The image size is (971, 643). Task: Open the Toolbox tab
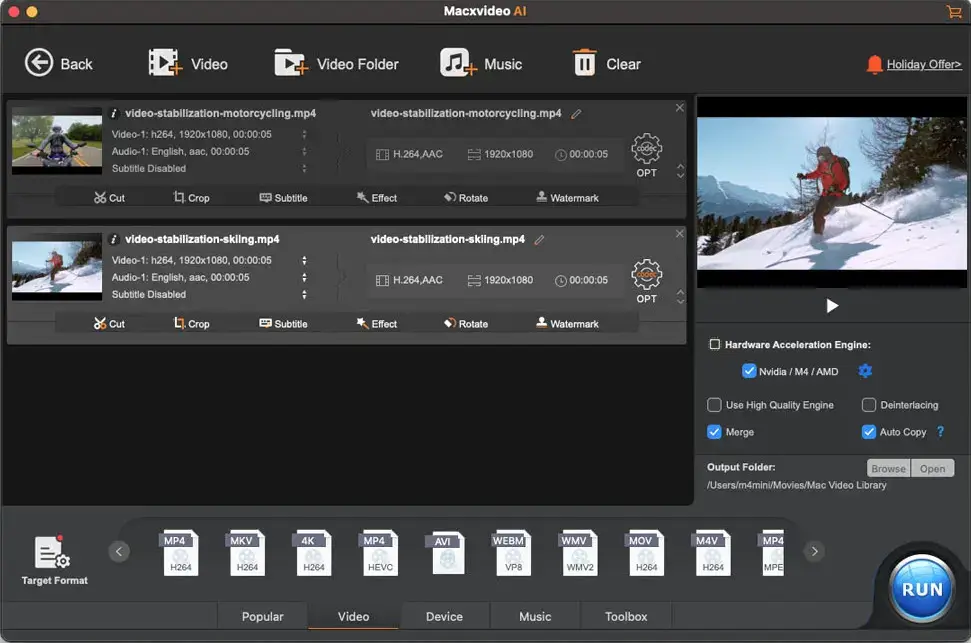625,616
